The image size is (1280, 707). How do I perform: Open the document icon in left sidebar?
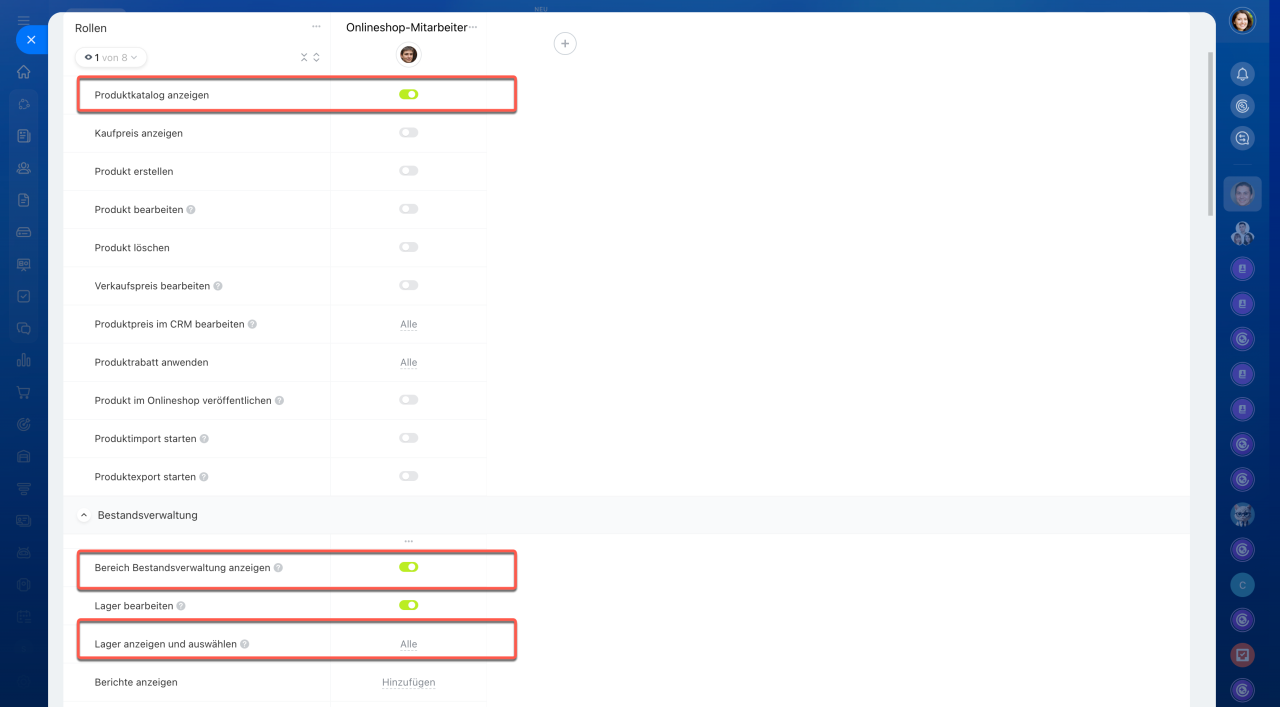24,200
